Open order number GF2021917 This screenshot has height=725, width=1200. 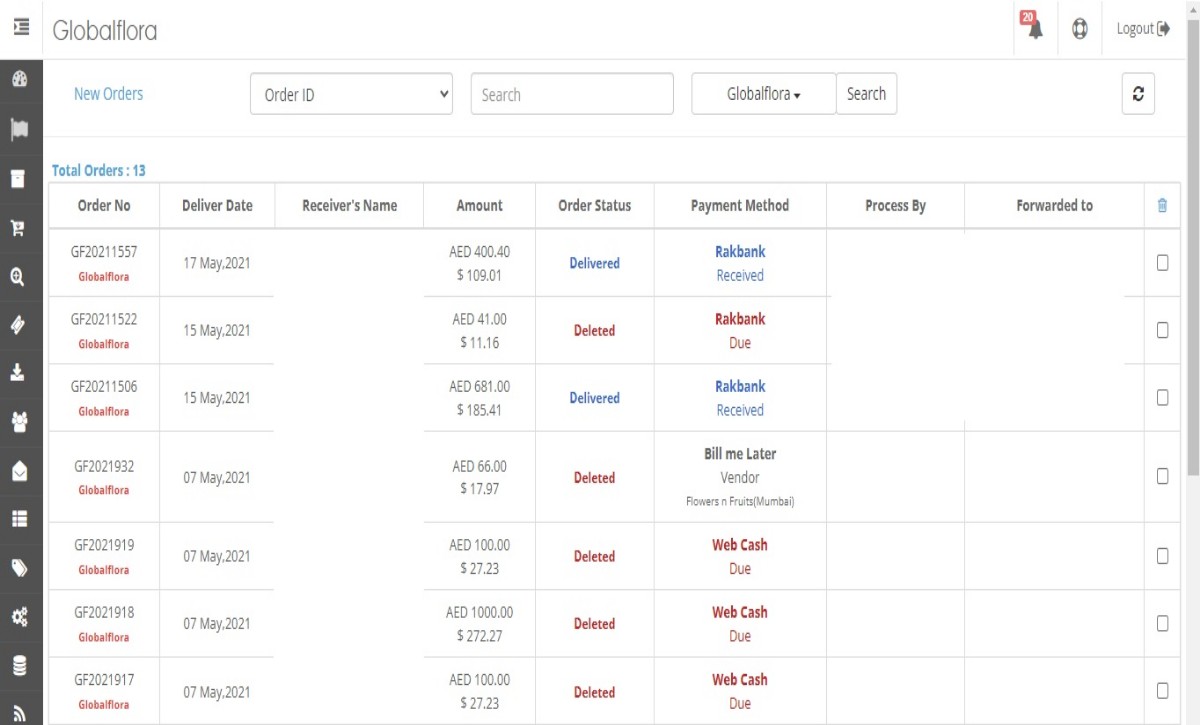tap(104, 679)
